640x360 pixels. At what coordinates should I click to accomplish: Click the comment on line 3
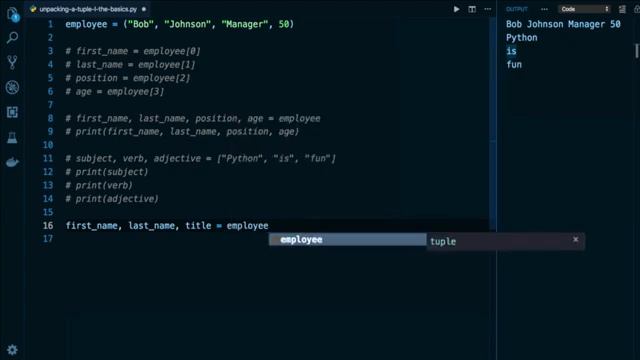[133, 51]
